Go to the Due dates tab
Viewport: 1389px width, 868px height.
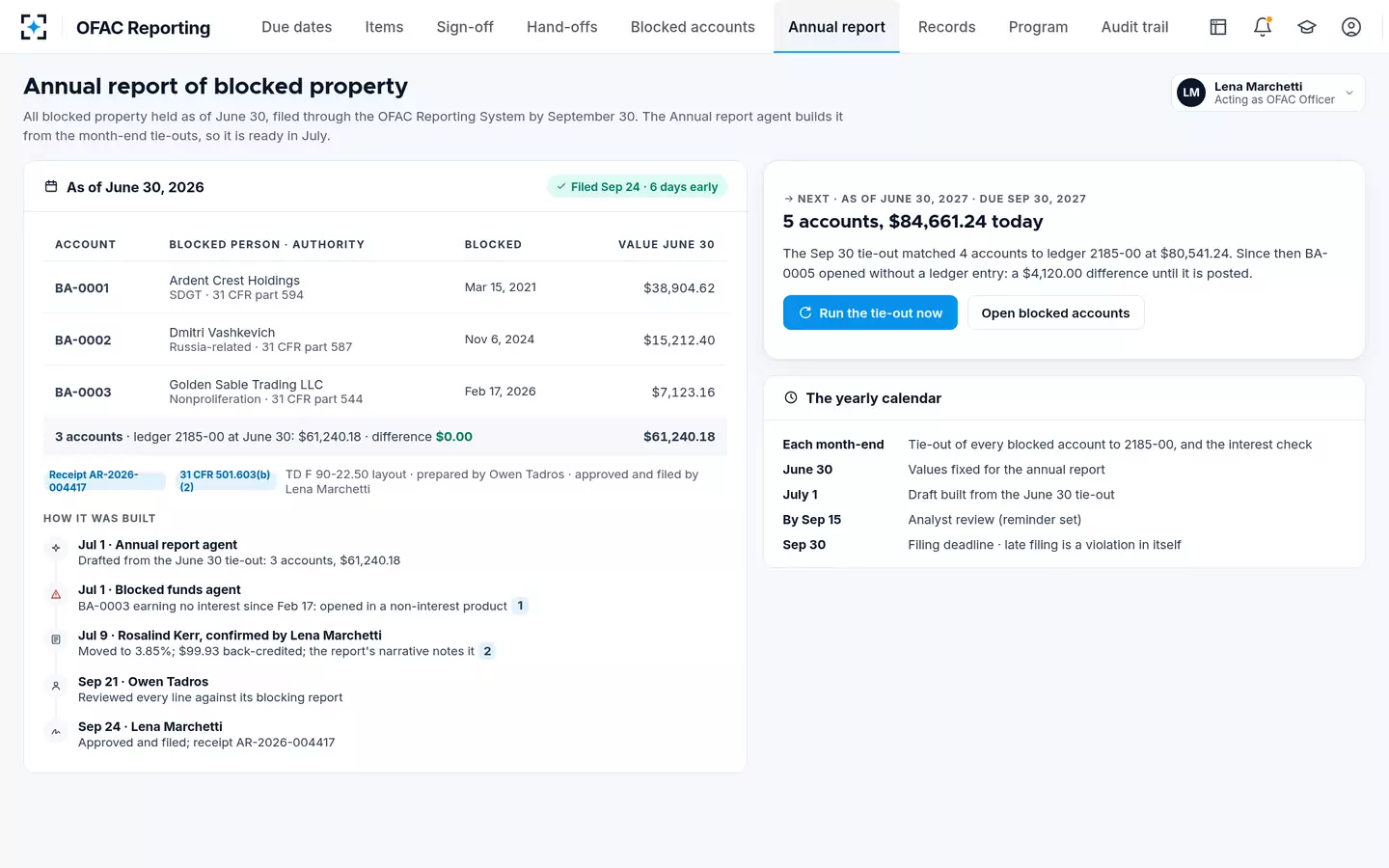coord(296,27)
